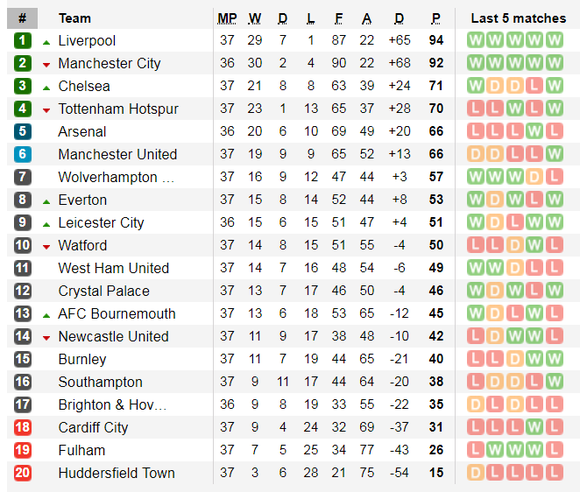580x492 pixels.
Task: Open the Tottenham Hotspur team link
Action: coord(118,109)
